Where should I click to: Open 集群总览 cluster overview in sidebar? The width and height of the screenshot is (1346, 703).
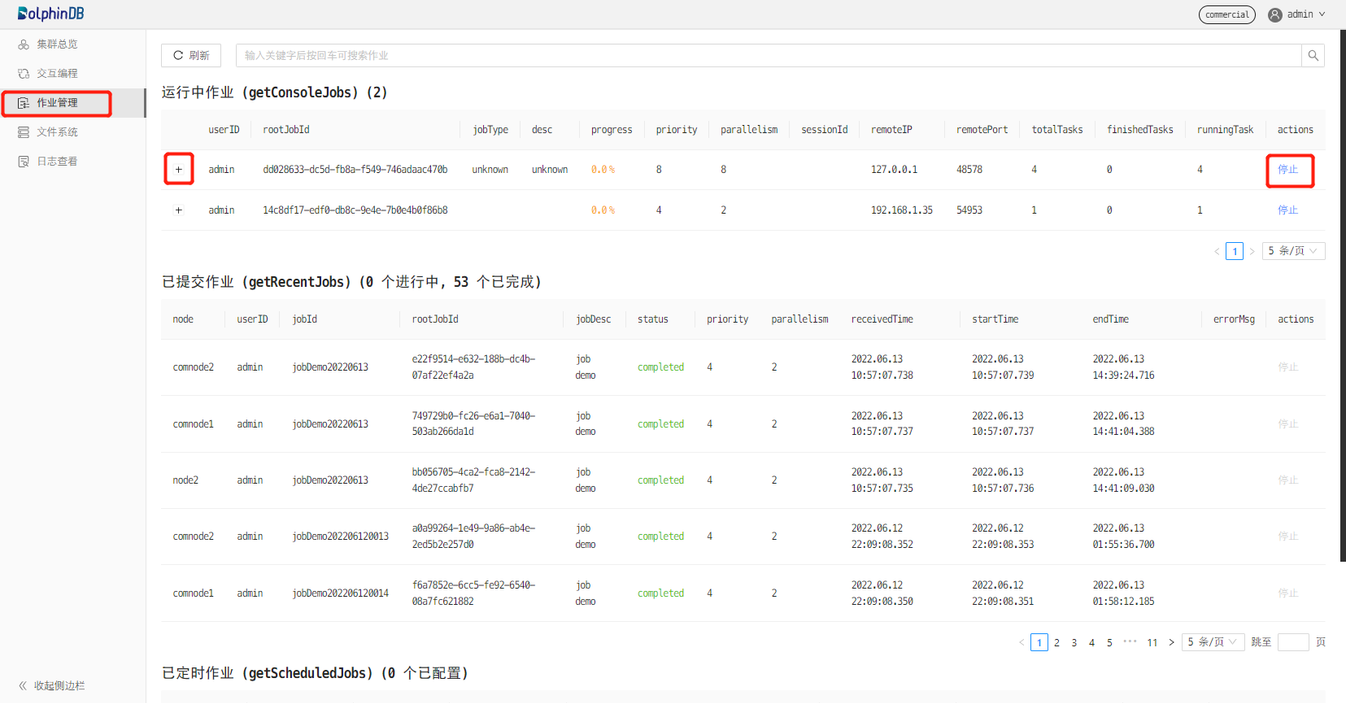coord(57,44)
